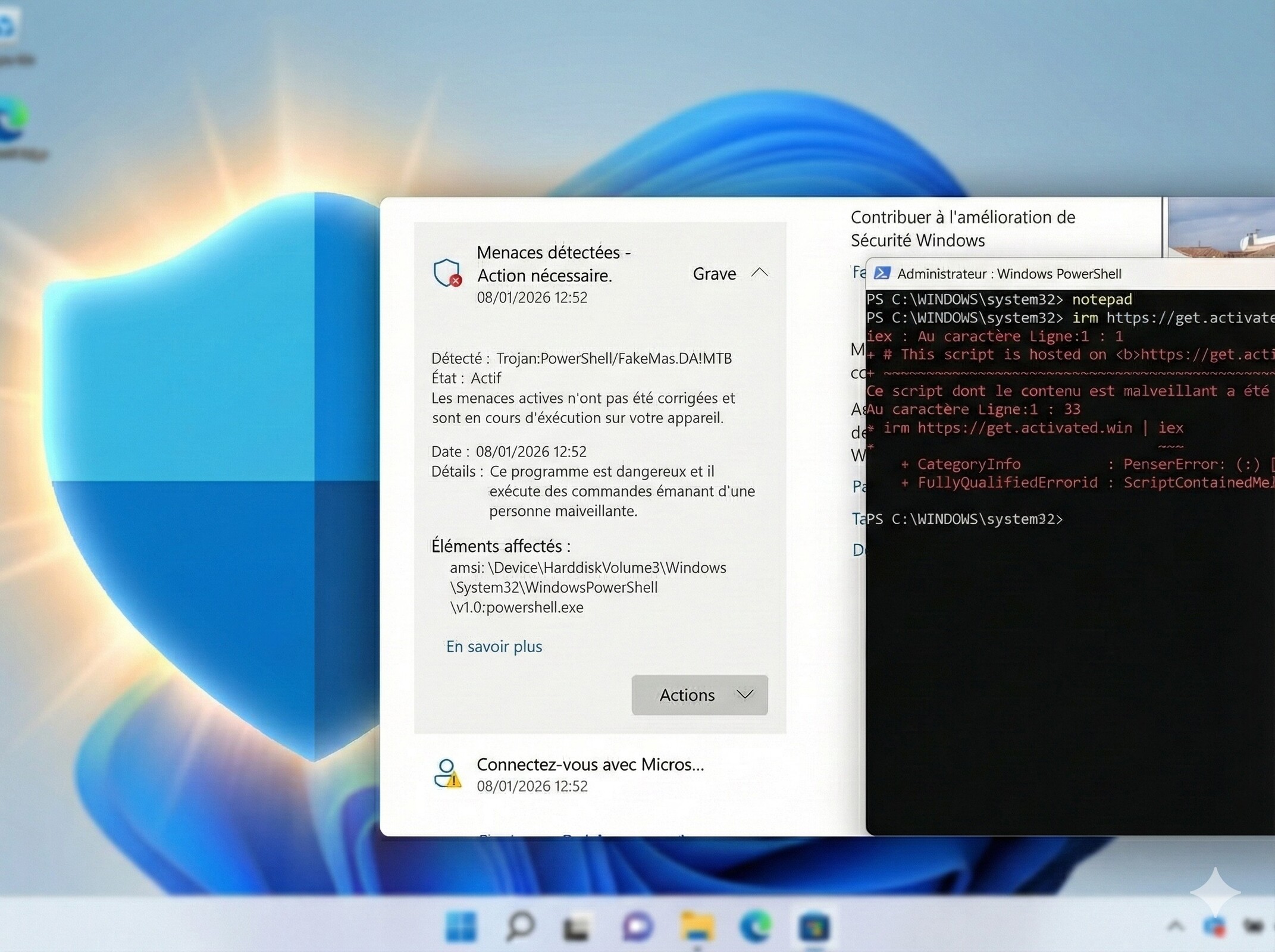The width and height of the screenshot is (1275, 952).
Task: Click the Administrateur Windows PowerShell title bar
Action: point(1011,274)
